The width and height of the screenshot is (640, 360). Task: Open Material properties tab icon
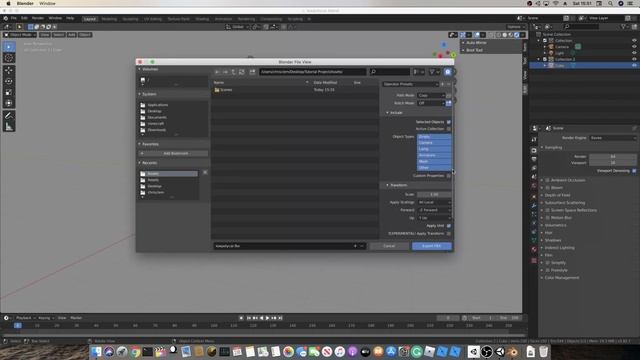coord(534,249)
